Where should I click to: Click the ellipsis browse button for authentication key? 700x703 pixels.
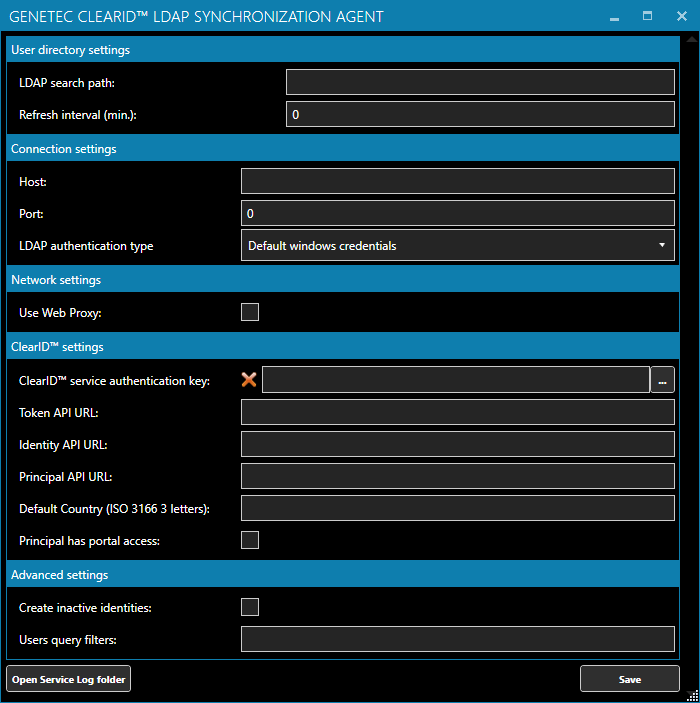point(662,380)
